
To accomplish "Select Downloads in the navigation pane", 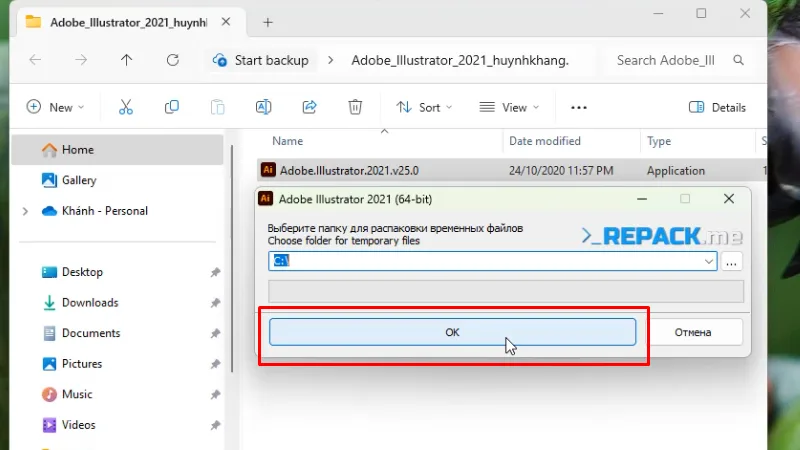I will (89, 302).
